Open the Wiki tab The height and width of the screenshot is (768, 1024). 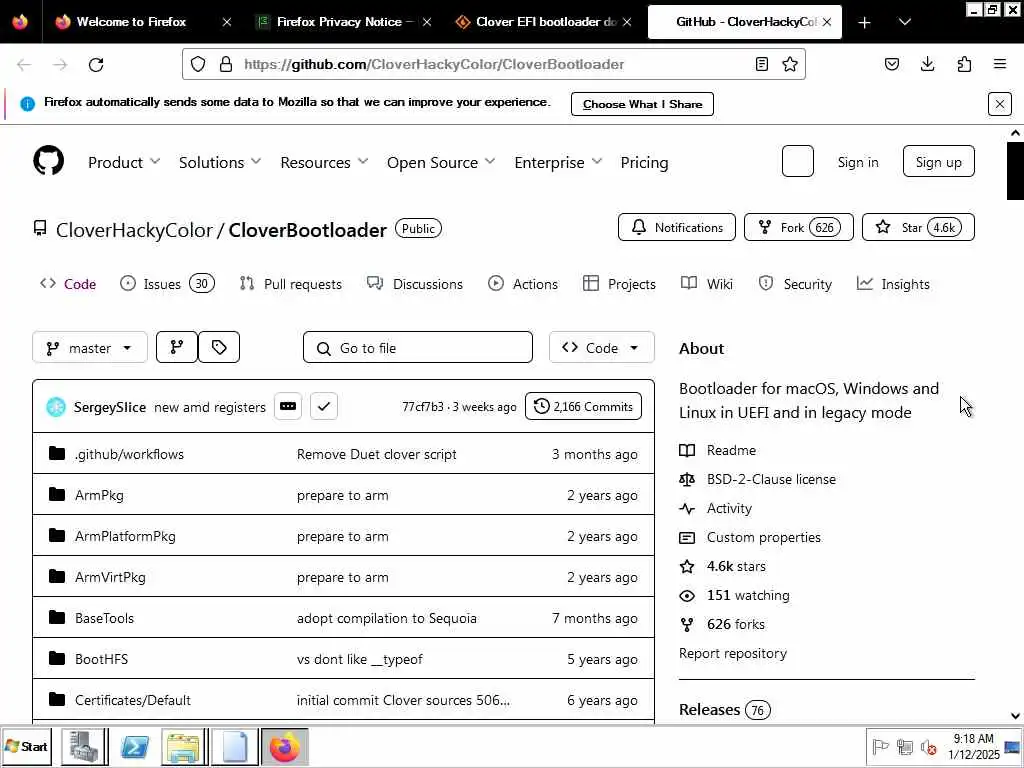point(707,284)
